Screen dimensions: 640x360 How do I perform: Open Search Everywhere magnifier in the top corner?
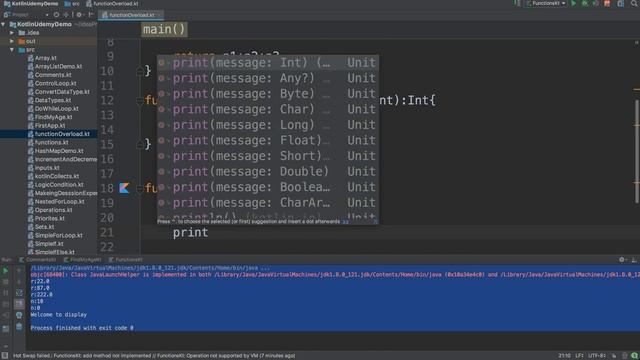point(635,4)
